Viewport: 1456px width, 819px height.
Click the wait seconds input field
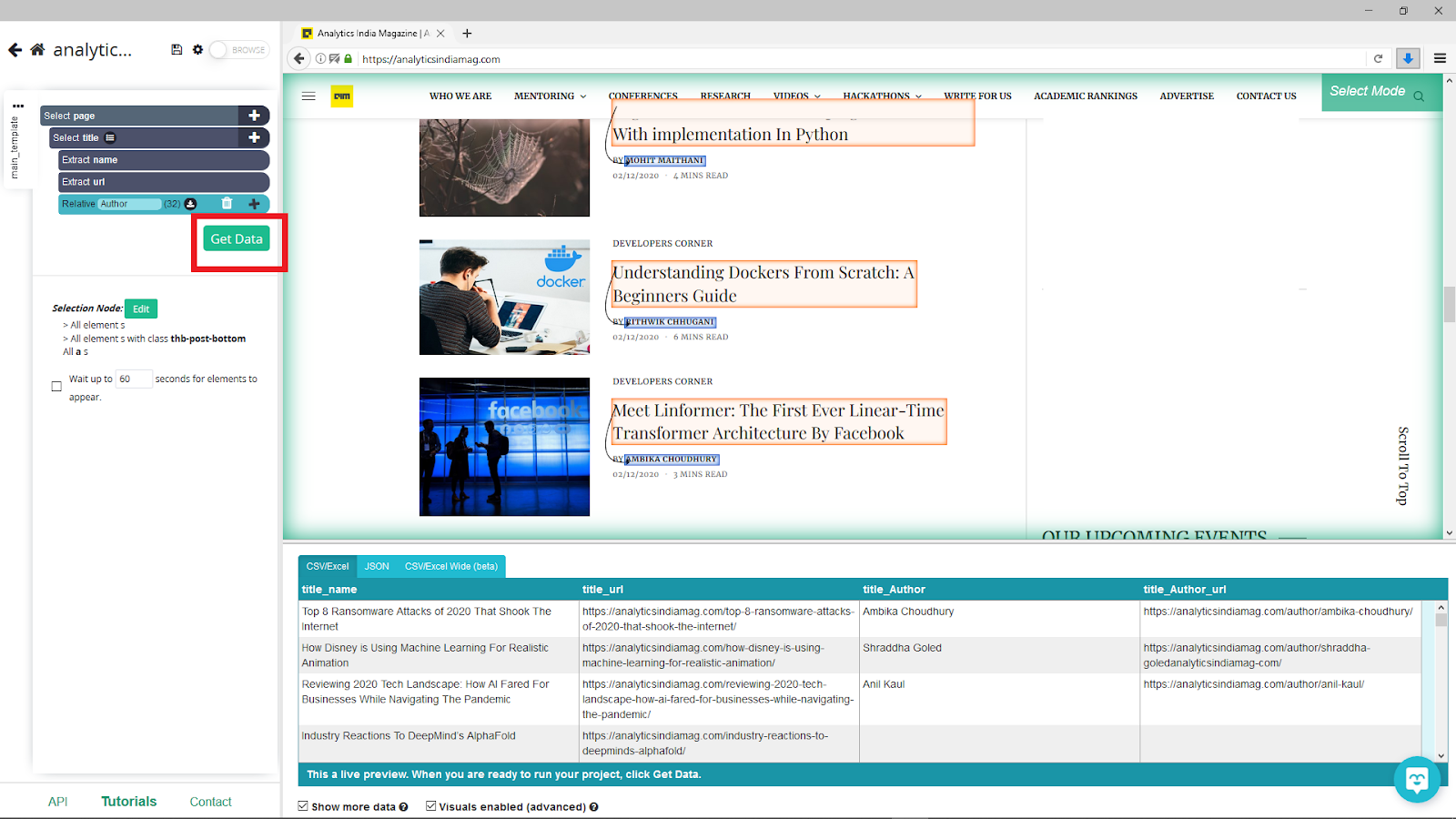[x=134, y=379]
